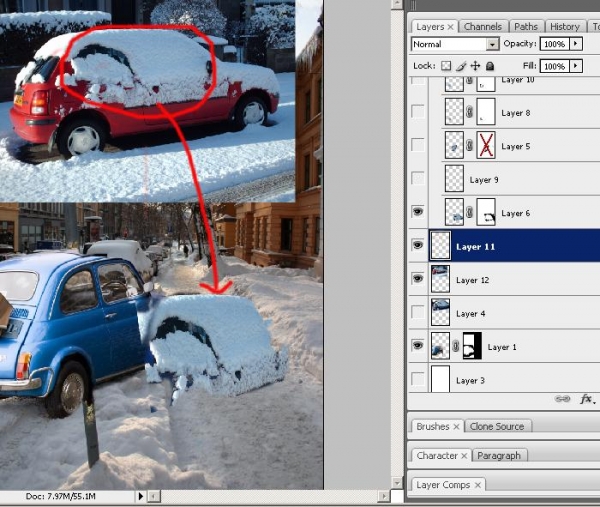Screen dimensions: 600x507
Task: Show Layer 3 via its visibility box
Action: [x=418, y=379]
